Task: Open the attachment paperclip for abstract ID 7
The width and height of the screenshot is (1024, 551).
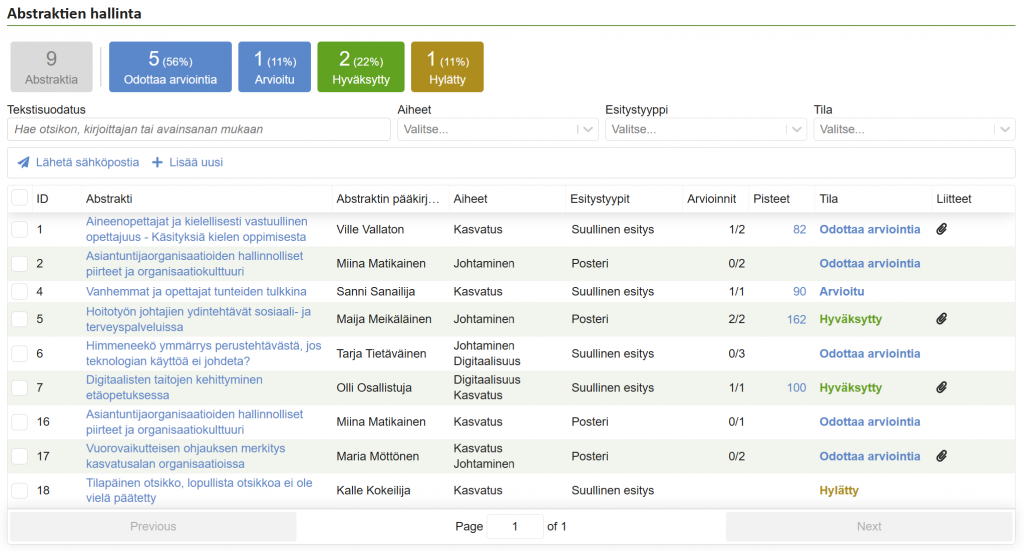Action: coord(941,387)
